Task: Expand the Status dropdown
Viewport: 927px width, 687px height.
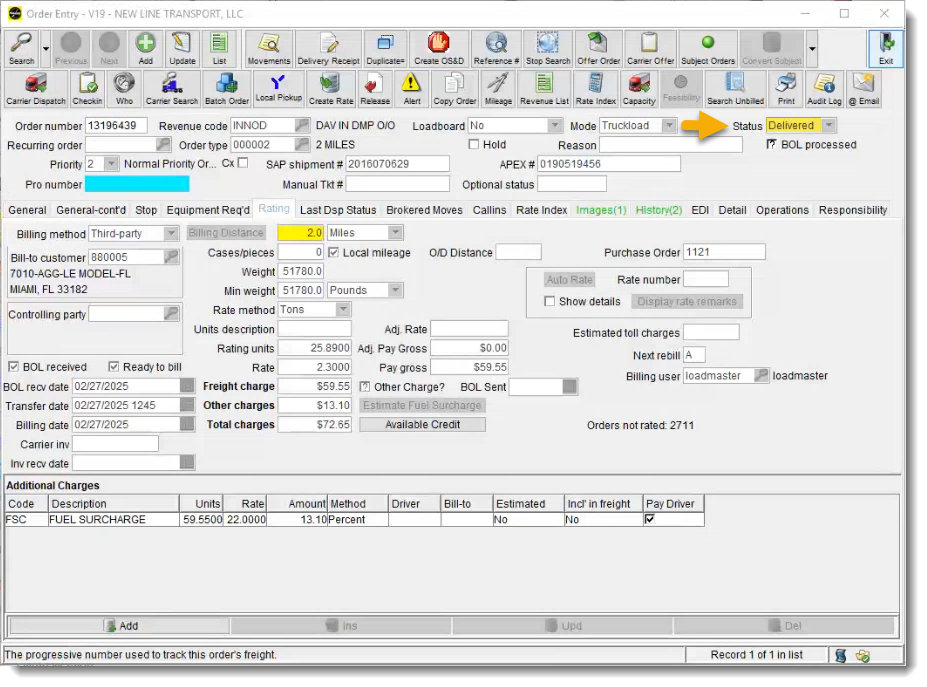Action: pyautogui.click(x=829, y=125)
